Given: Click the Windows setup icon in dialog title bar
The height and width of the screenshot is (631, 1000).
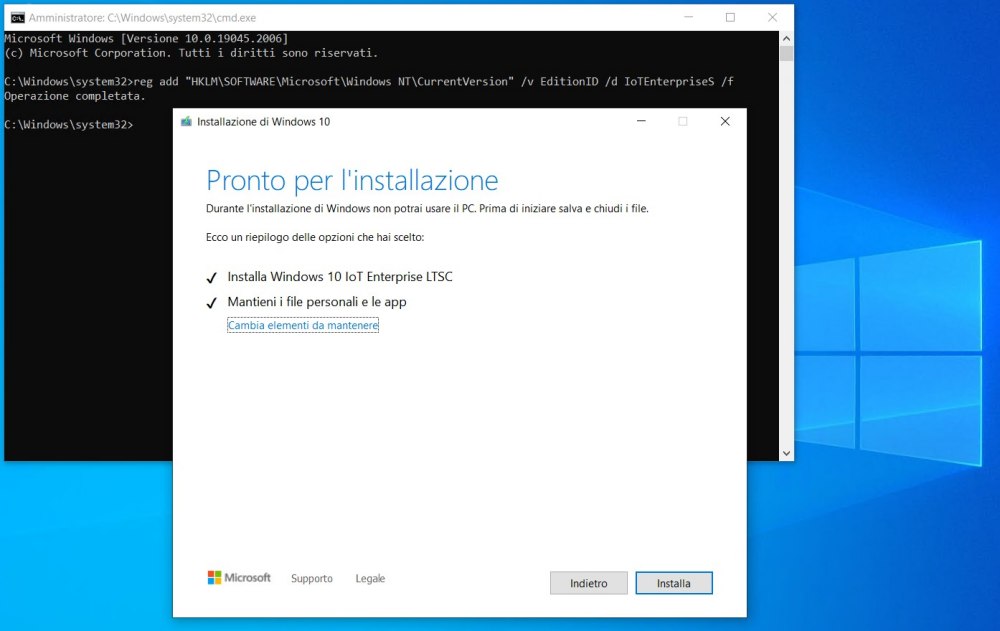Looking at the screenshot, I should [x=186, y=121].
